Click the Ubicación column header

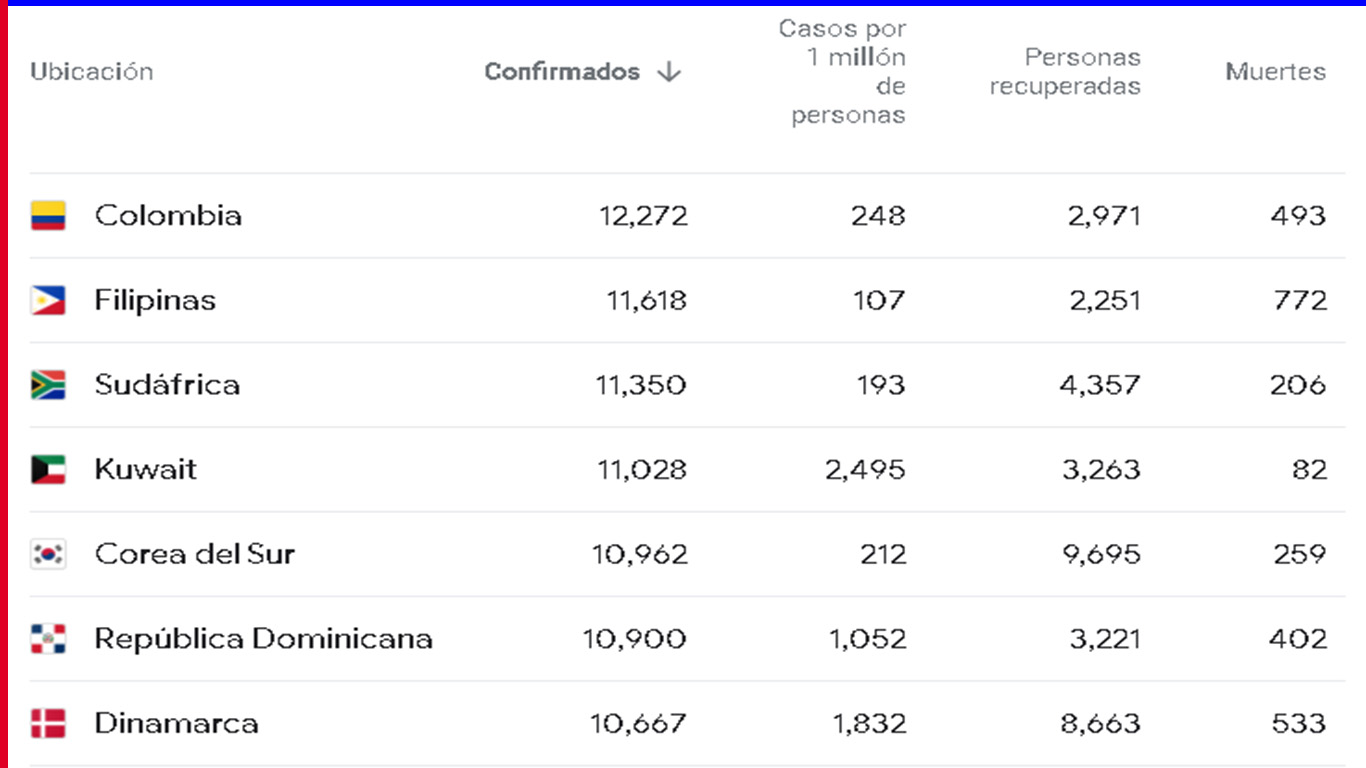[91, 72]
